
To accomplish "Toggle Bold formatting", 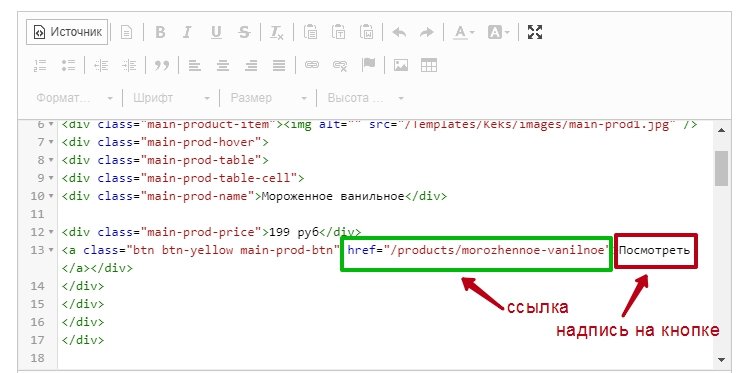I will [x=160, y=33].
